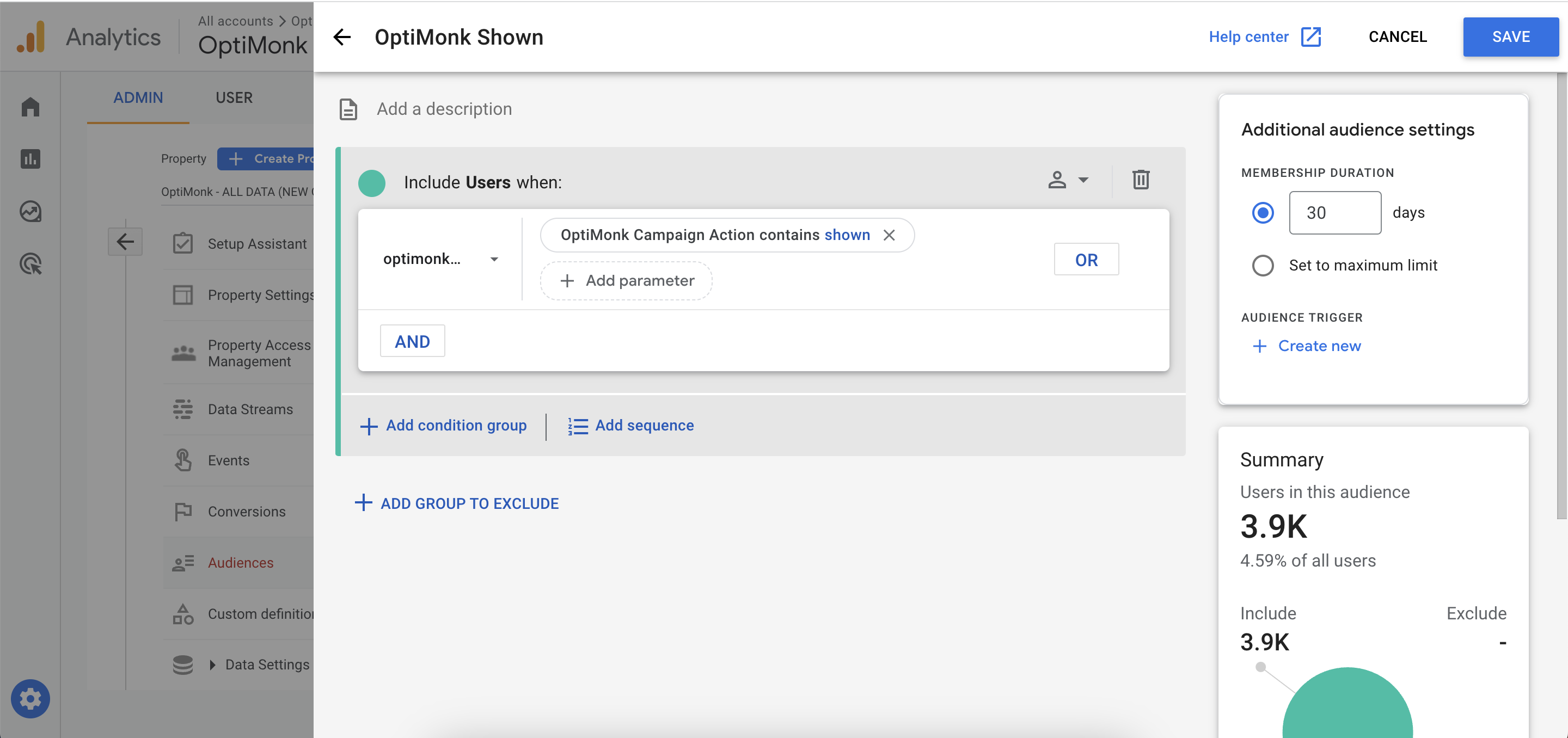The height and width of the screenshot is (738, 1568).
Task: Click the Conversions flag icon
Action: 182,512
